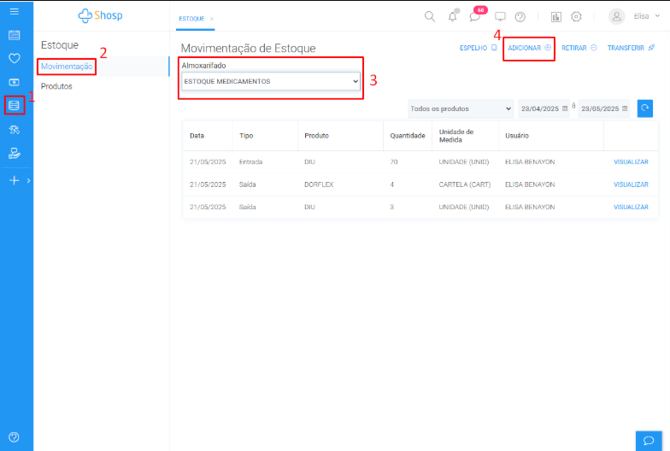Viewport: 670px width, 451px height.
Task: Click the RETIRAR button
Action: 579,48
